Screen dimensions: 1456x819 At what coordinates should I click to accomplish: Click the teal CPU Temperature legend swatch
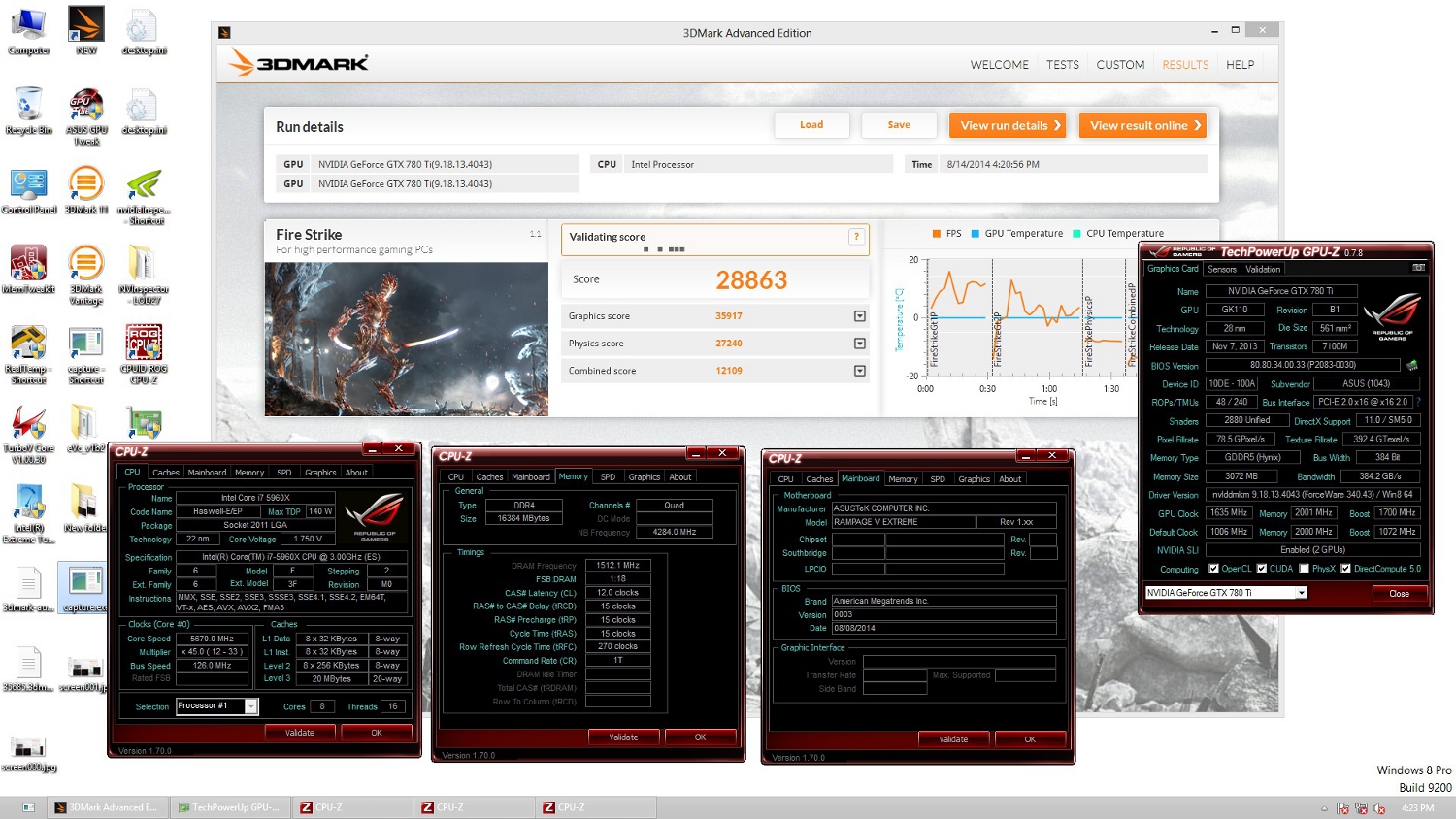pos(1076,234)
